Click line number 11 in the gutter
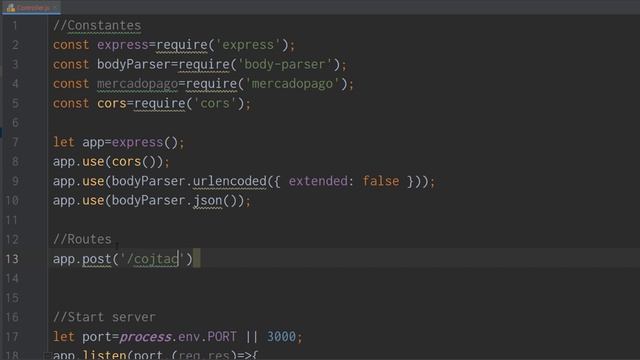This screenshot has height=360, width=640. [x=12, y=220]
